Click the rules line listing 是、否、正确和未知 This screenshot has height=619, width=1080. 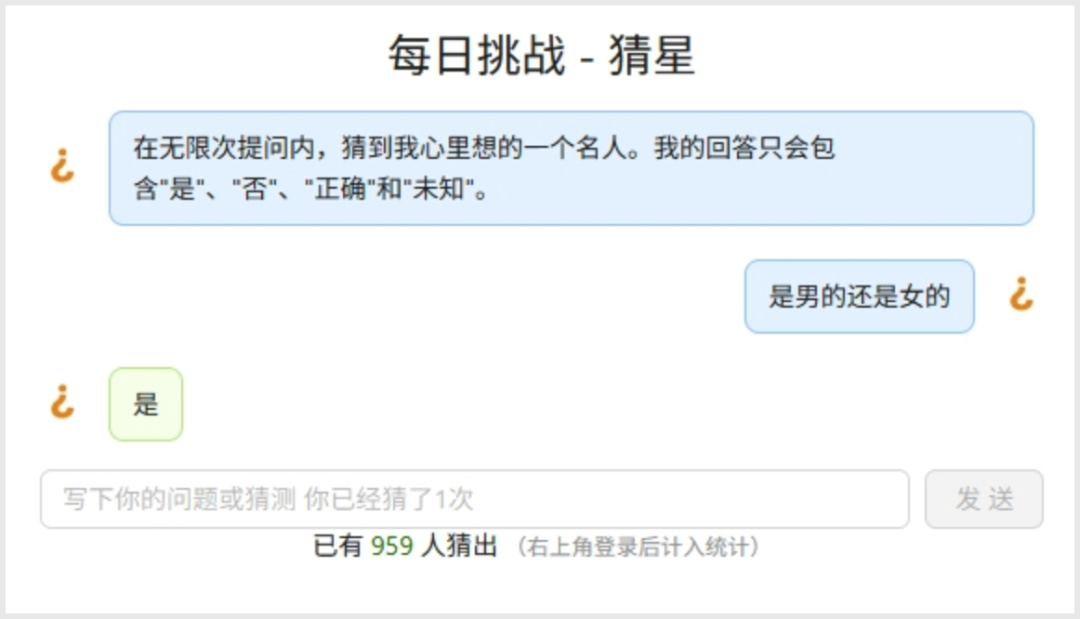tap(311, 189)
